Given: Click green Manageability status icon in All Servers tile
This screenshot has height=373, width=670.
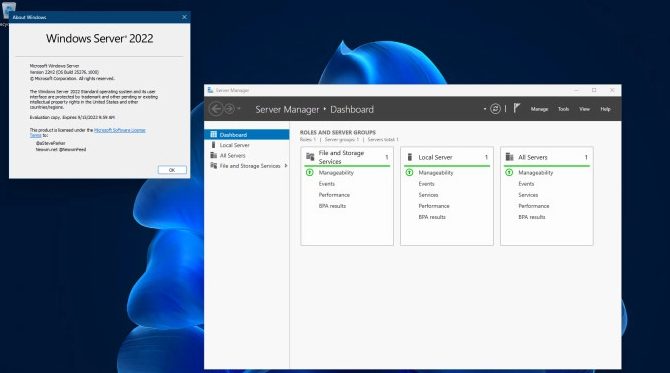Looking at the screenshot, I should (x=509, y=173).
